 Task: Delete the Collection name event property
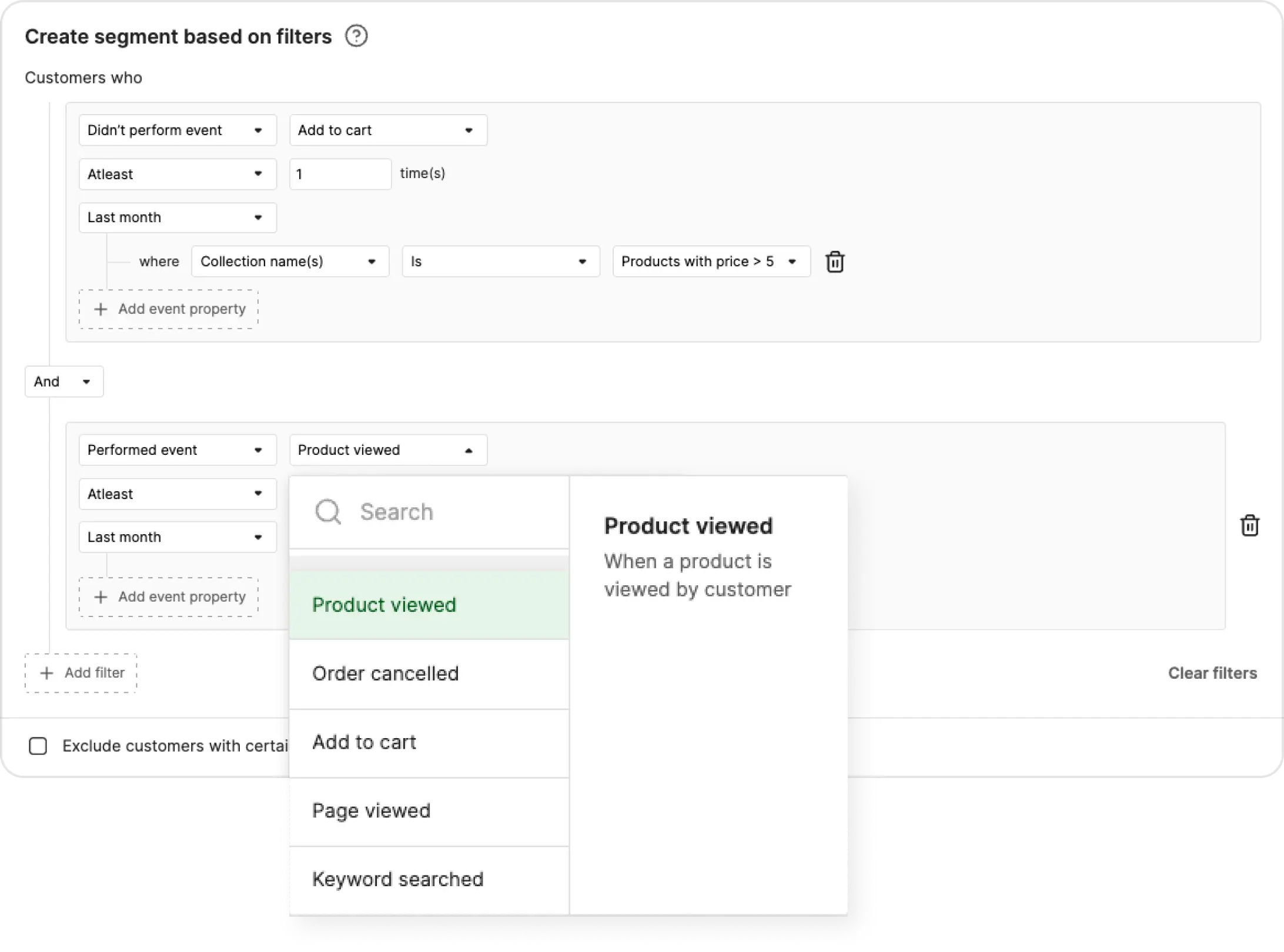click(835, 262)
